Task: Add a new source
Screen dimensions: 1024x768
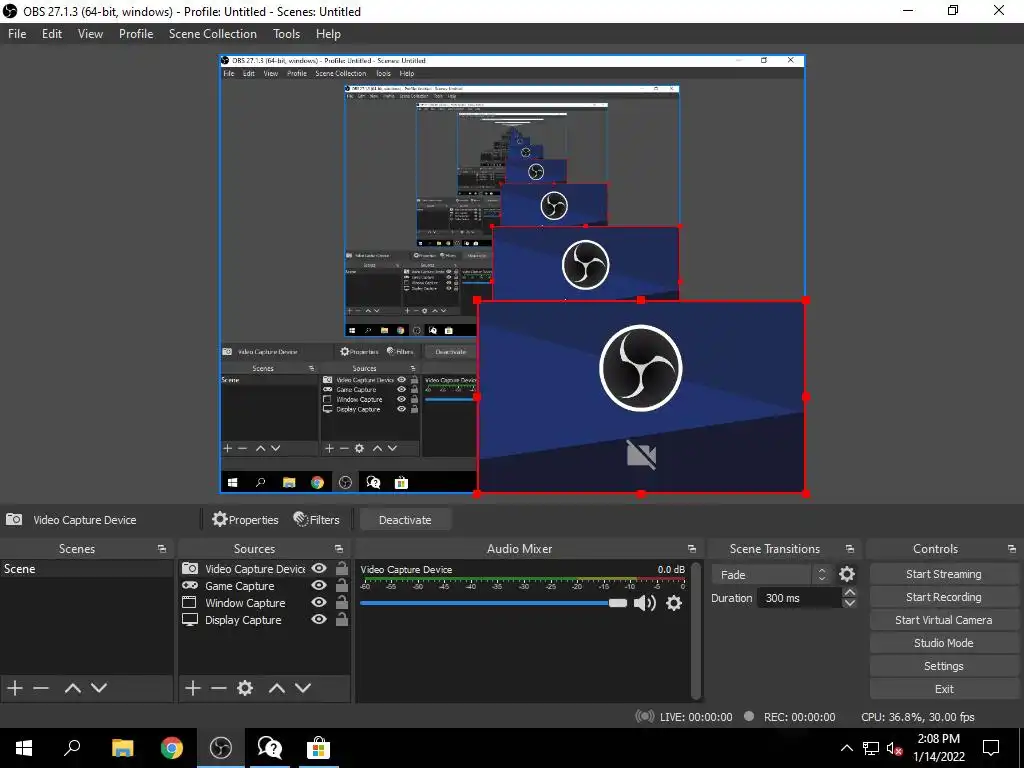Action: (x=193, y=688)
